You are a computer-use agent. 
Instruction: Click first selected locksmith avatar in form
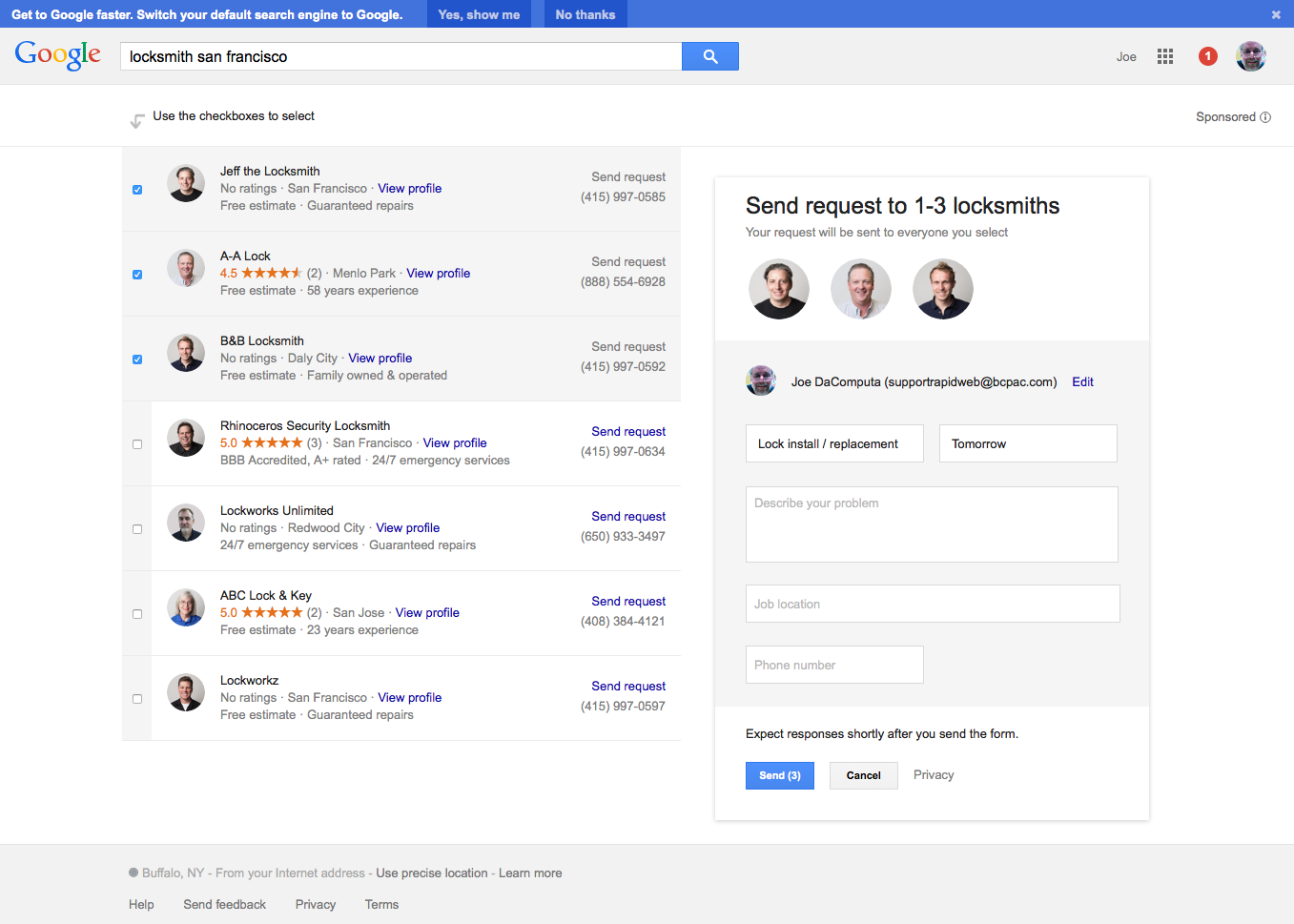[x=779, y=289]
